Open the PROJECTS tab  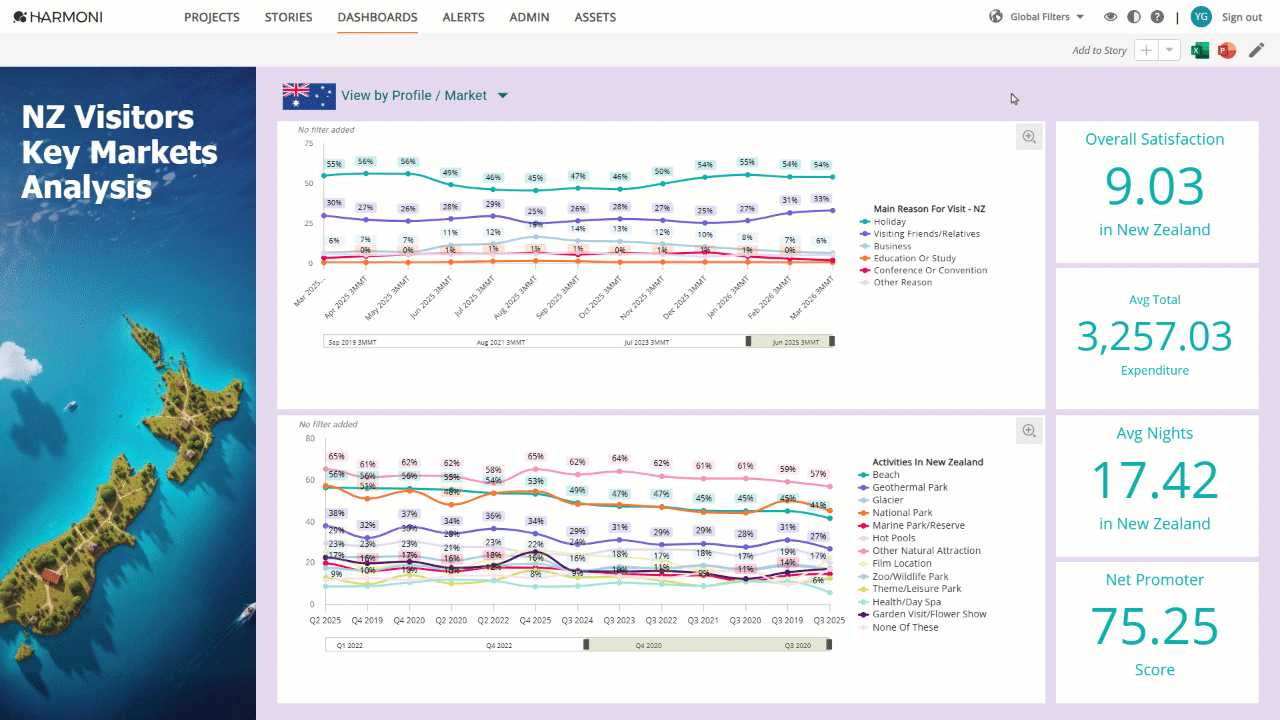tap(212, 17)
